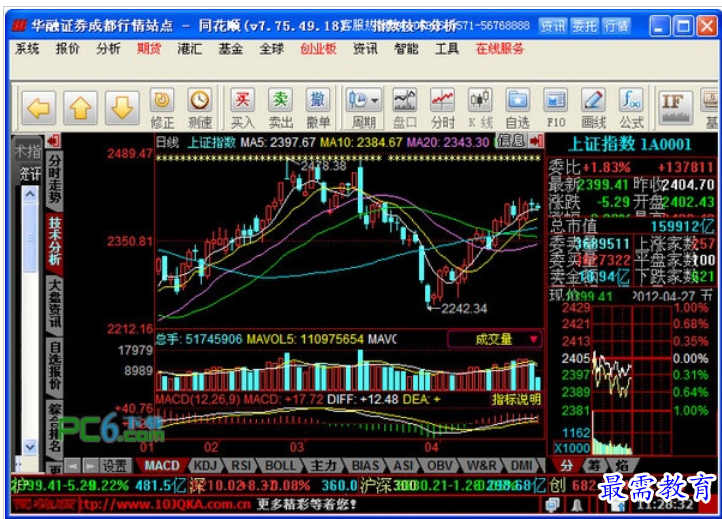Screen dimensions: 722x519
Task: Select the 大盘资讯 side tab
Action: (54, 303)
